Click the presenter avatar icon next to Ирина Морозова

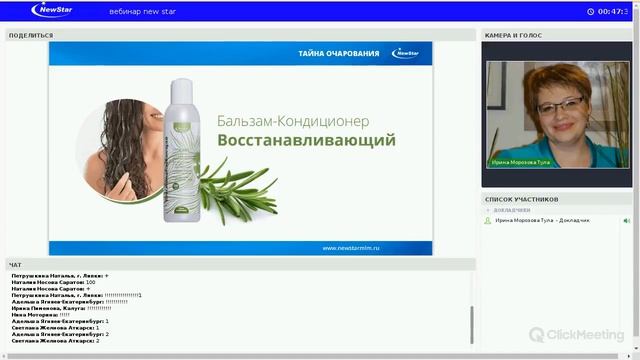click(488, 221)
